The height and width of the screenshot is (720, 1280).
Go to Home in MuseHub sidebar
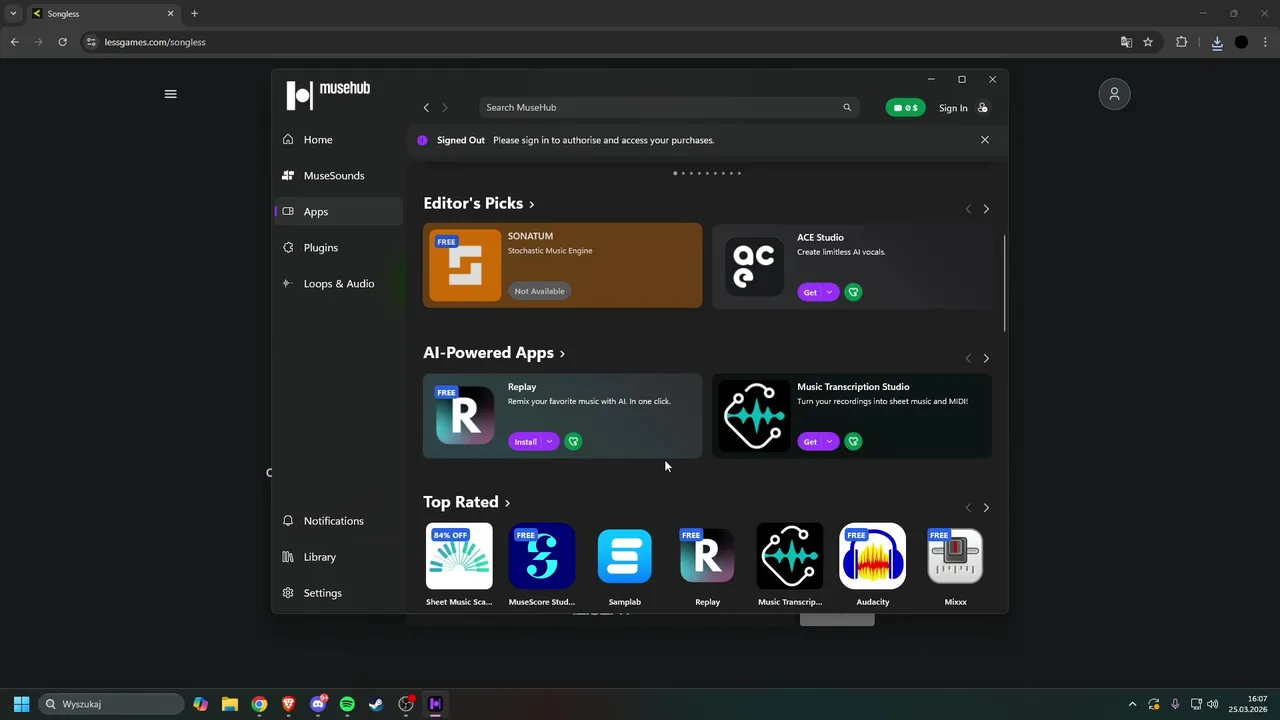click(x=339, y=140)
